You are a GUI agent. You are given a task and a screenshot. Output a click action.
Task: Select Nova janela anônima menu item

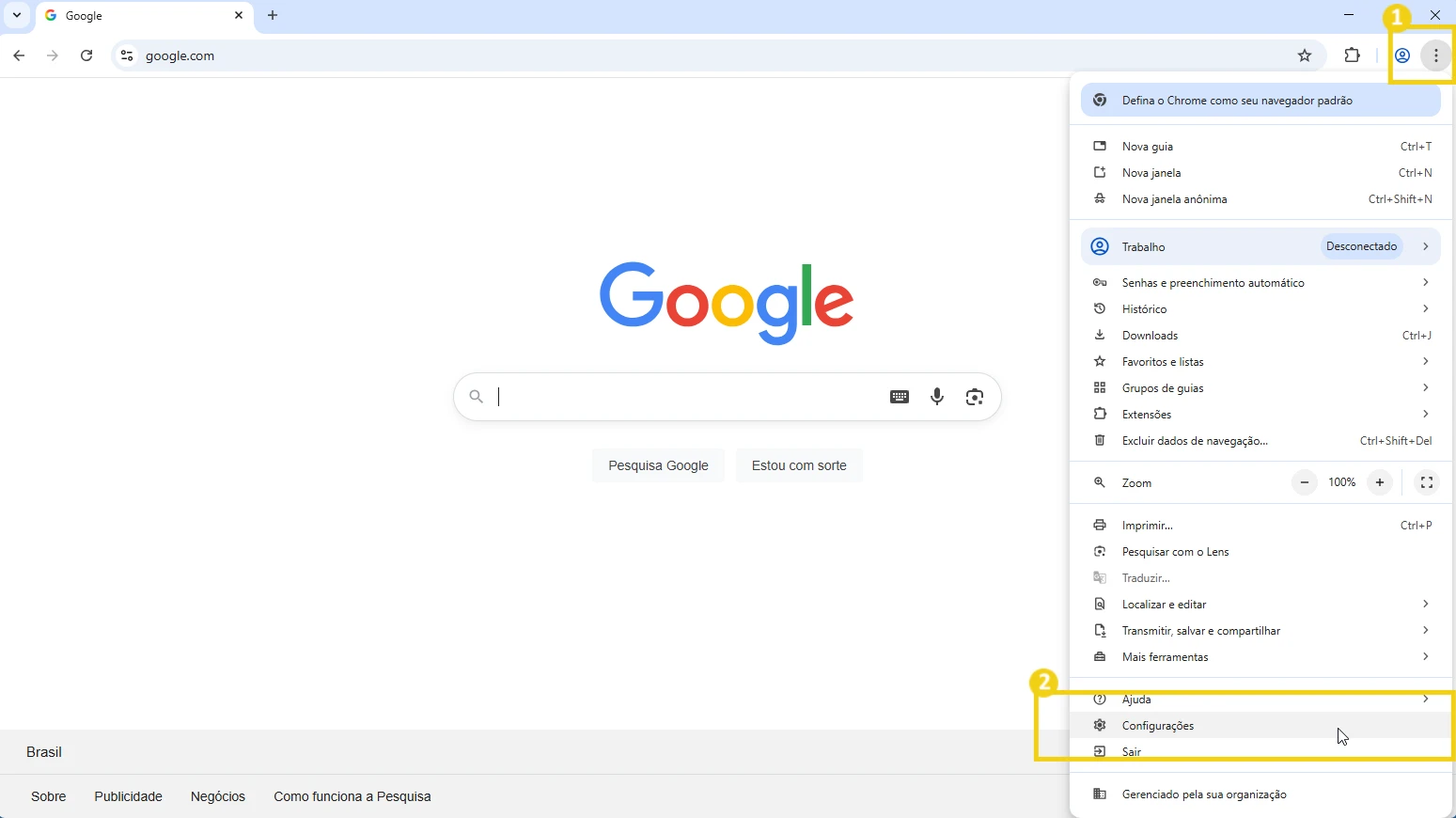[x=1260, y=199]
